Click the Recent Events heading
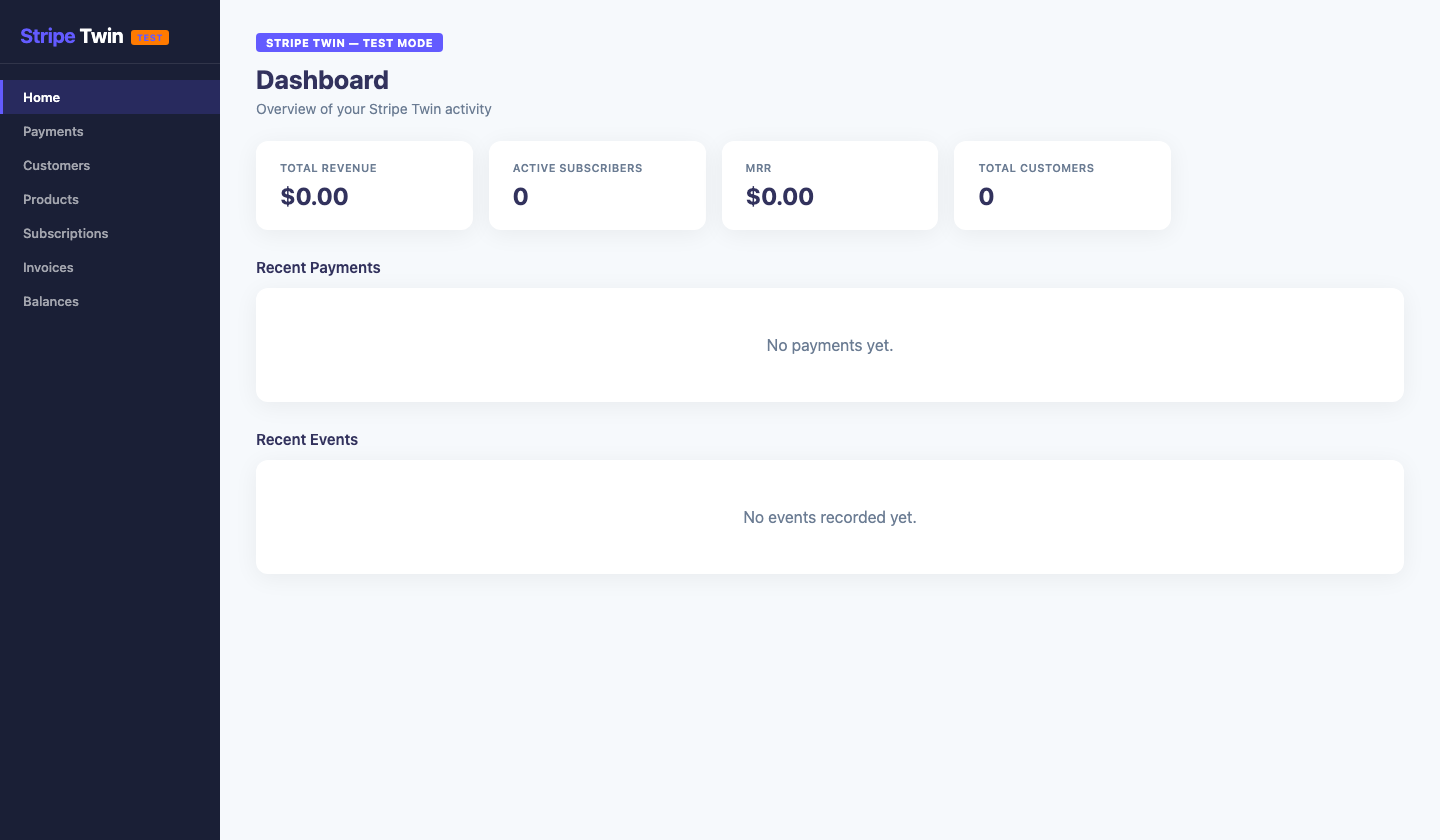Screen dimensions: 1440x840 click(x=307, y=439)
